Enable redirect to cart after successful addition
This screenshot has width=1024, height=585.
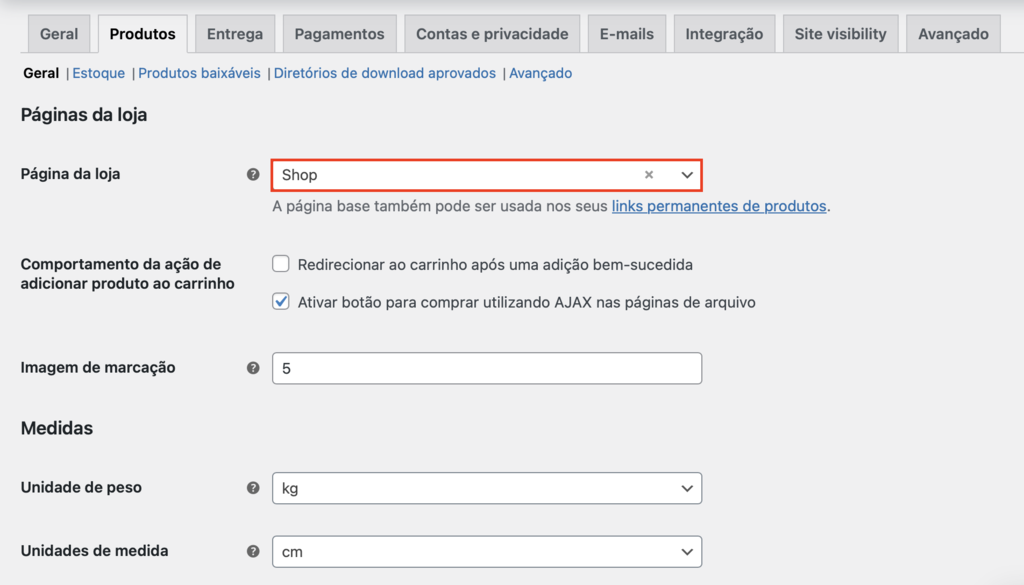[283, 263]
